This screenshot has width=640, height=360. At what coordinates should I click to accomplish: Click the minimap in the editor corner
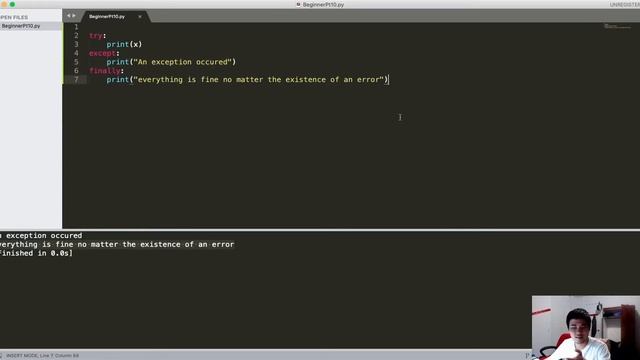618,27
